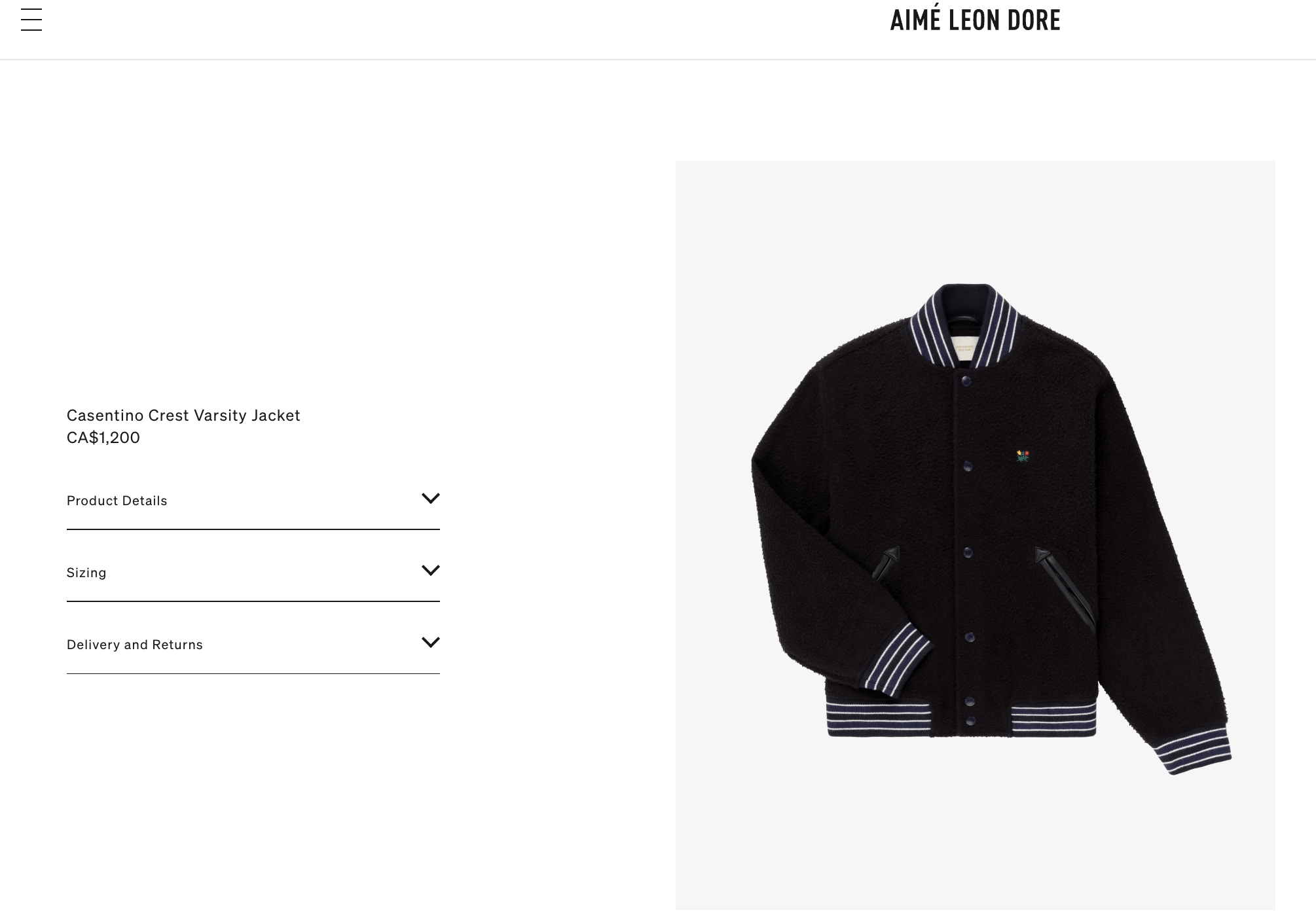The height and width of the screenshot is (924, 1316).
Task: Click the jacket's left leather-trimmed pocket
Action: pos(885,564)
